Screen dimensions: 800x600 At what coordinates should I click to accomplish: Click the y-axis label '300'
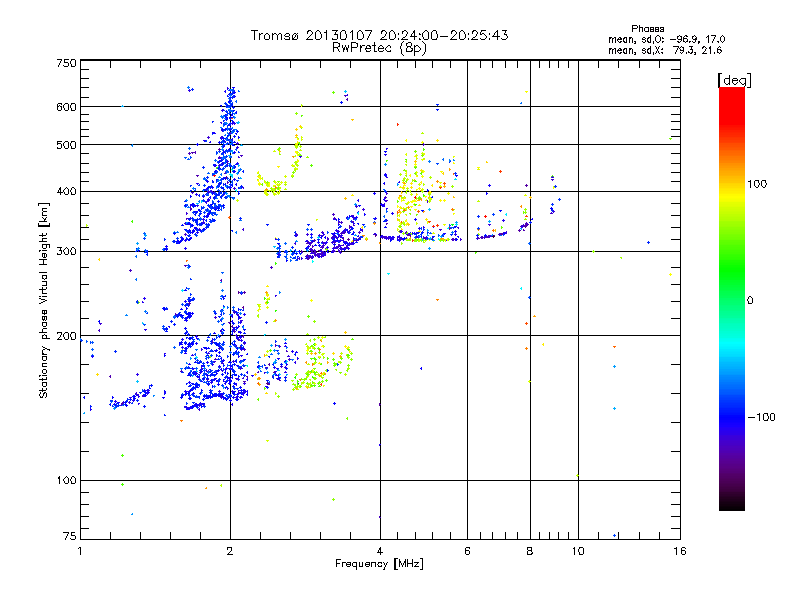tap(66, 252)
